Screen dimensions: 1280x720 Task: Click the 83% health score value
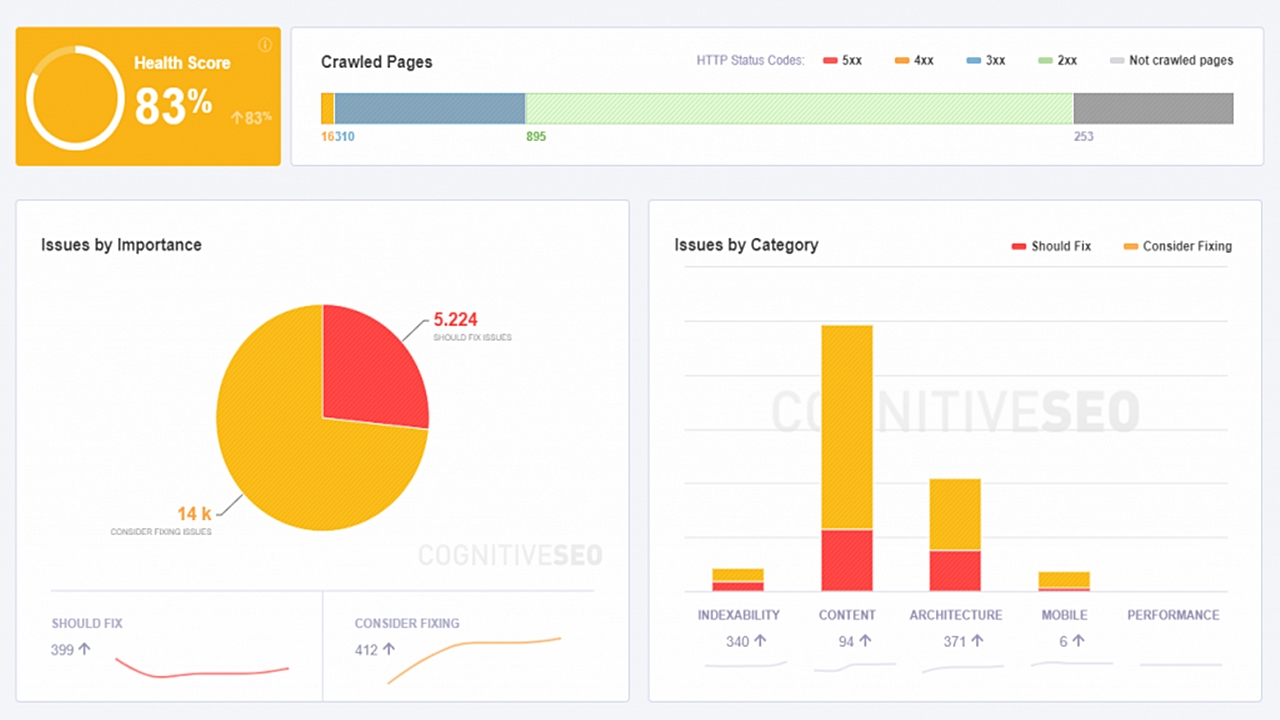click(173, 105)
